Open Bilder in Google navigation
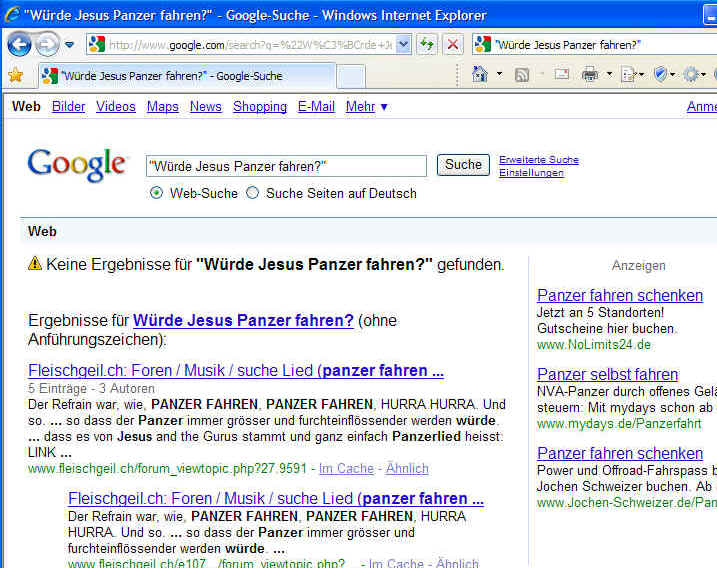717x568 pixels. click(x=69, y=107)
